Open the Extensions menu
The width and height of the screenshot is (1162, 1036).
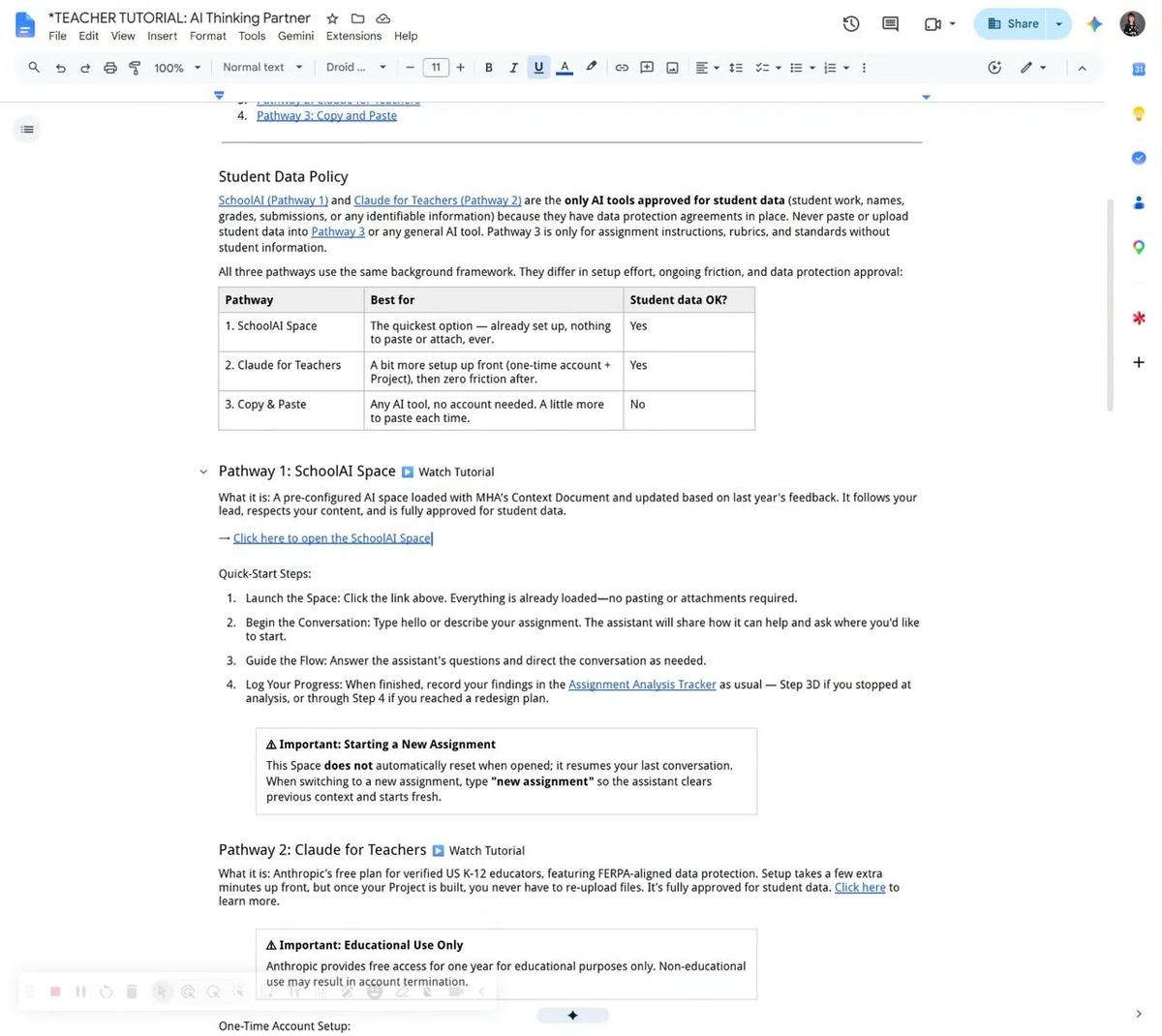click(354, 36)
